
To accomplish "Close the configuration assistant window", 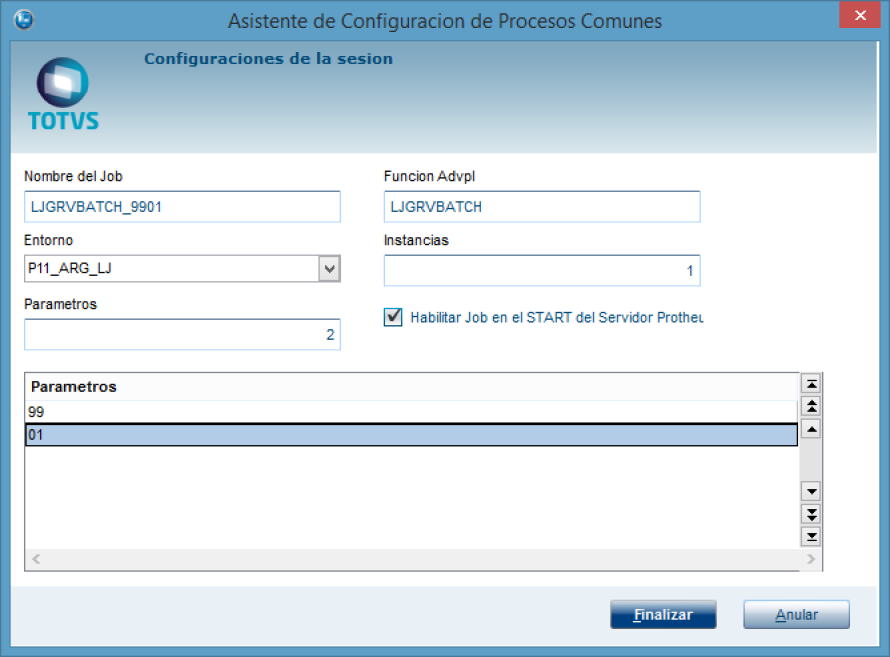I will coord(859,18).
